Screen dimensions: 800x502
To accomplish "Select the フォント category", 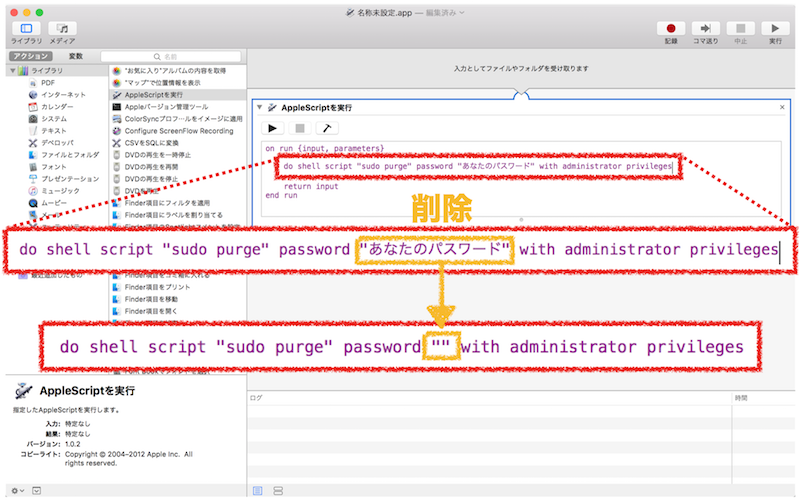I will coord(54,167).
